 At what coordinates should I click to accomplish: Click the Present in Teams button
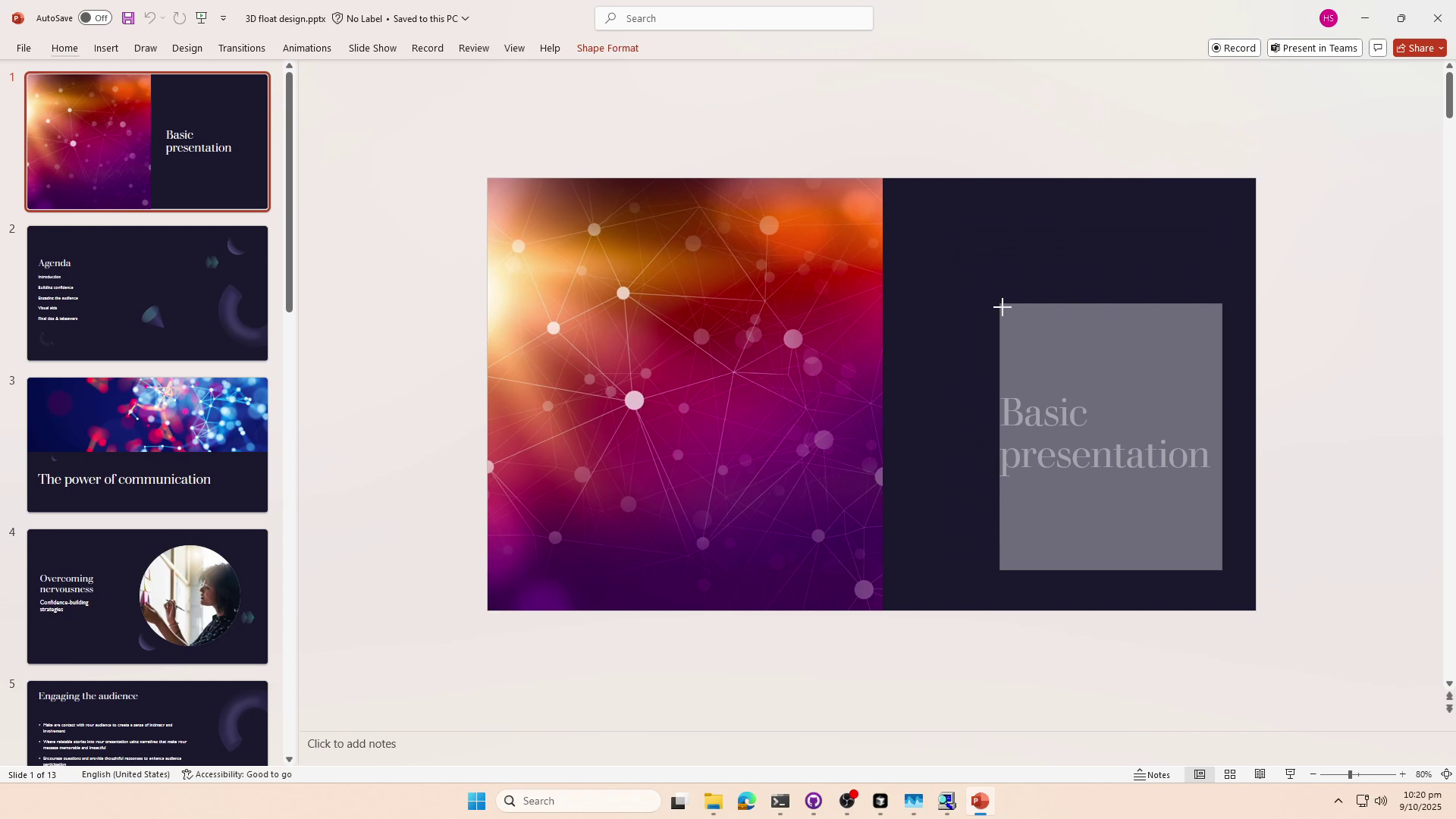coord(1314,47)
